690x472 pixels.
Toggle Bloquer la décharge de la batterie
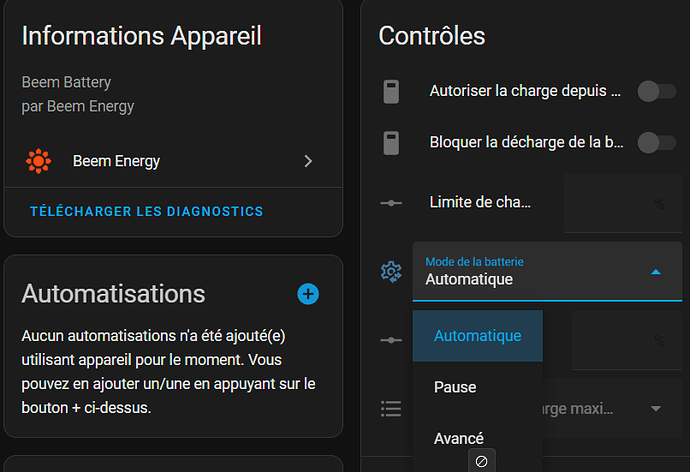[657, 143]
